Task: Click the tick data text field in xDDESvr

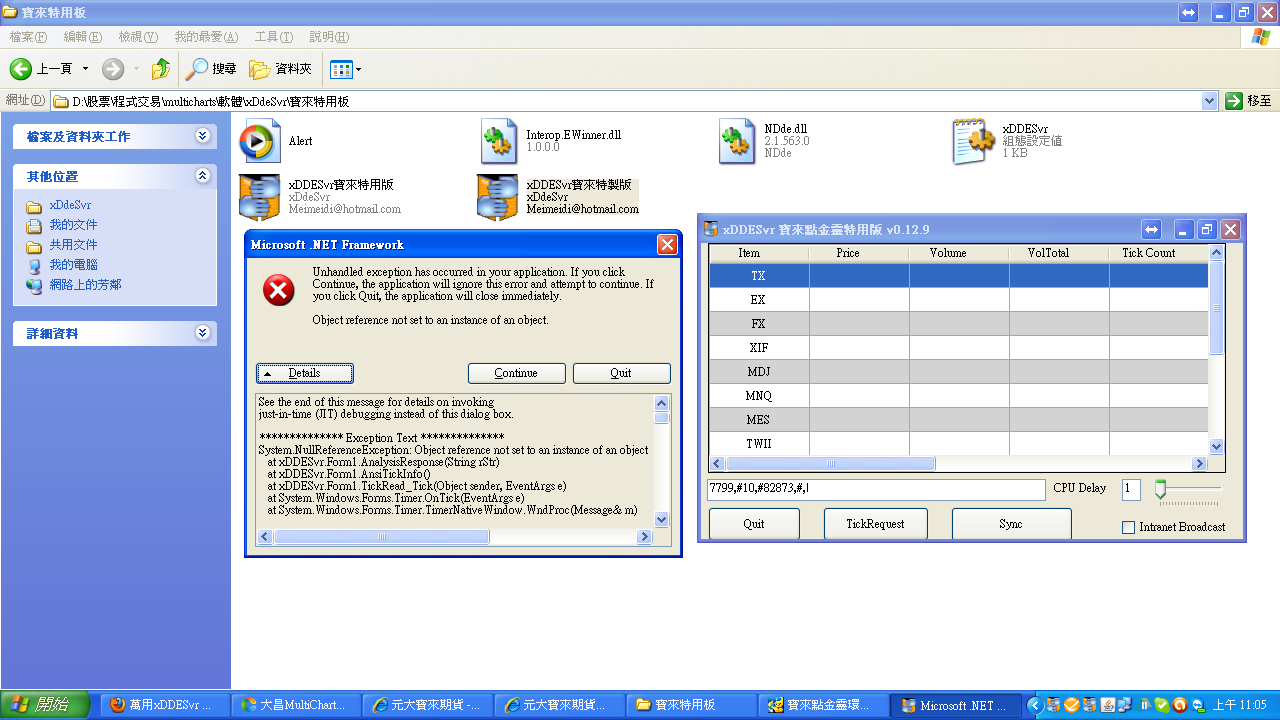Action: (x=876, y=490)
